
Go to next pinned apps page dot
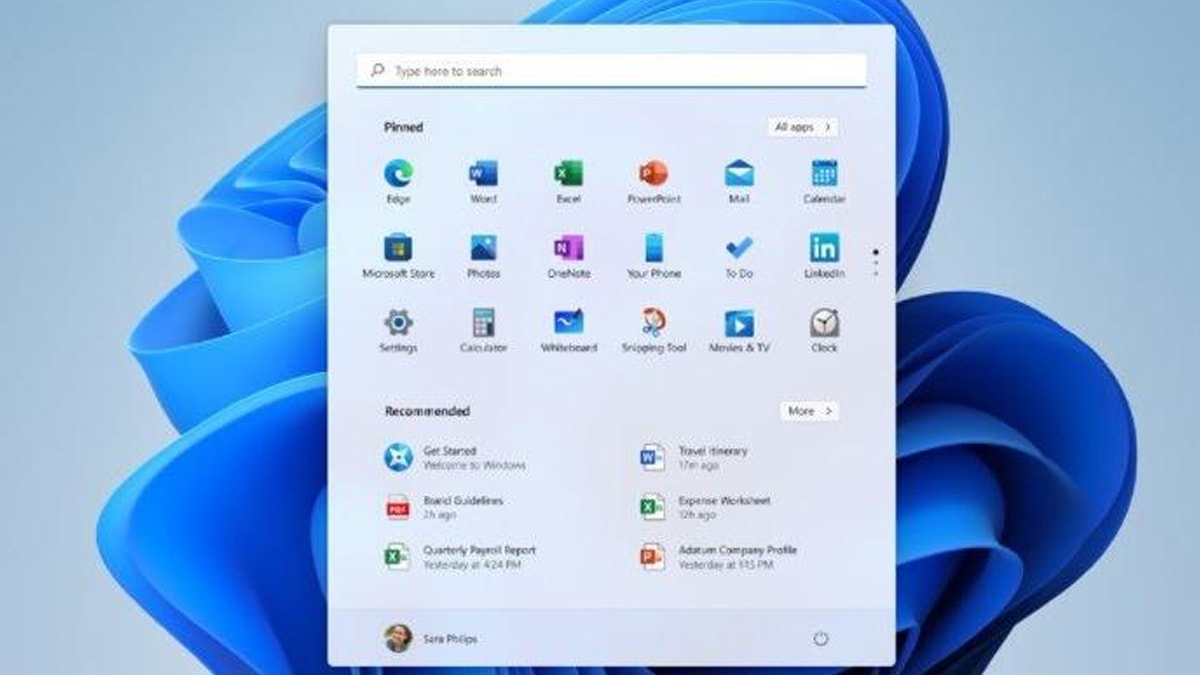(x=876, y=264)
